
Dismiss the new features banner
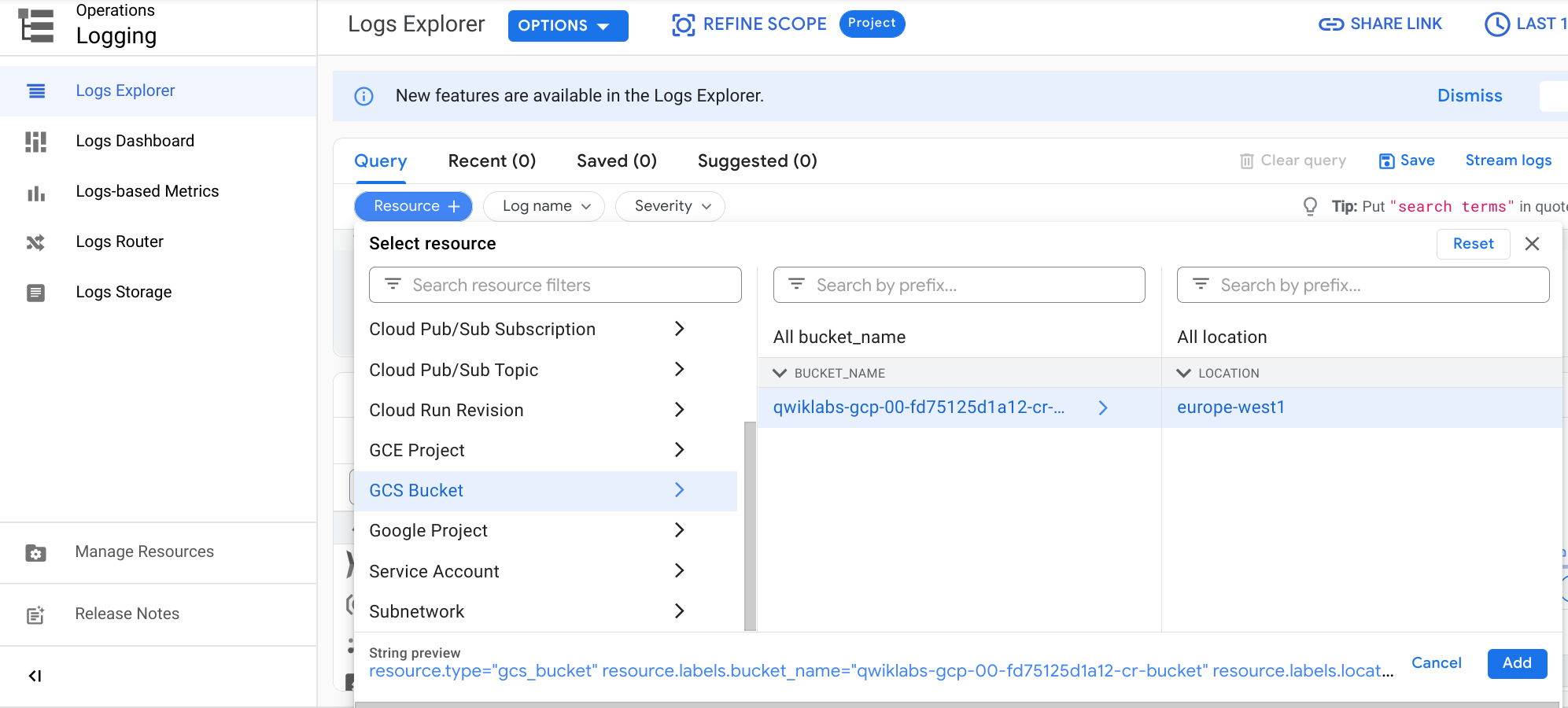[1470, 96]
